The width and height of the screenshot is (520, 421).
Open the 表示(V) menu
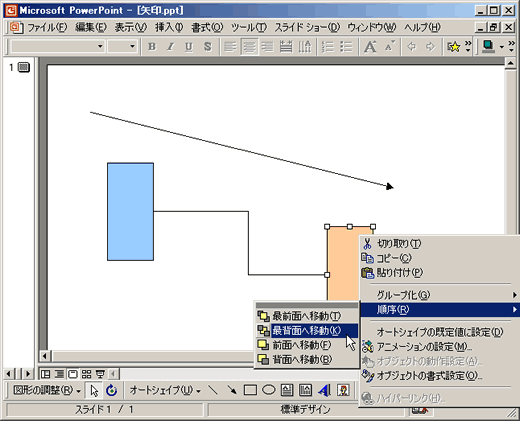point(131,27)
